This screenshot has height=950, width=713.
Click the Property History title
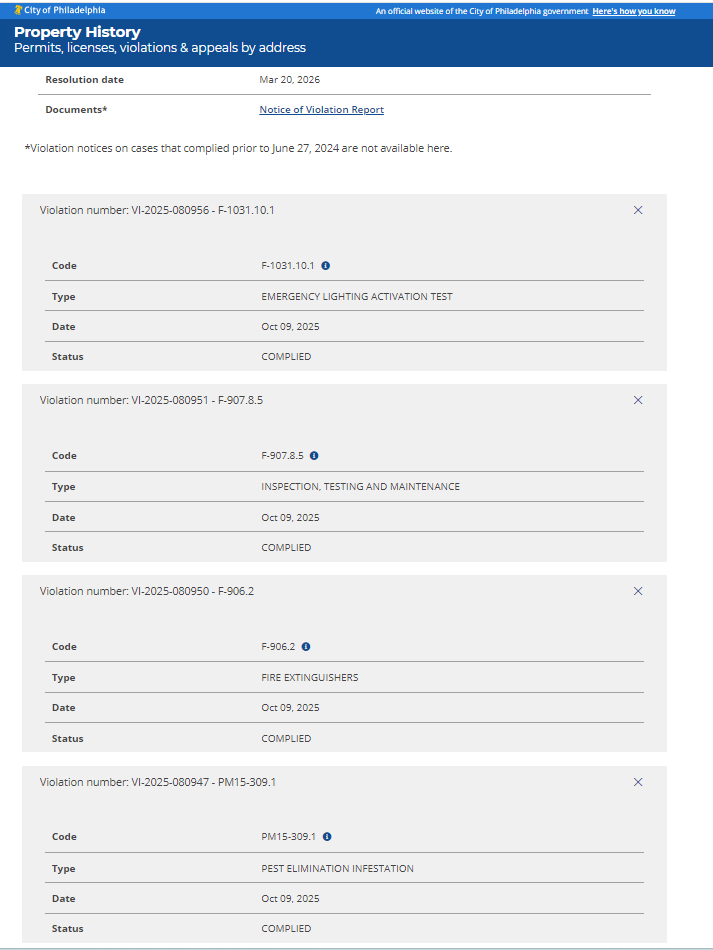coord(77,32)
